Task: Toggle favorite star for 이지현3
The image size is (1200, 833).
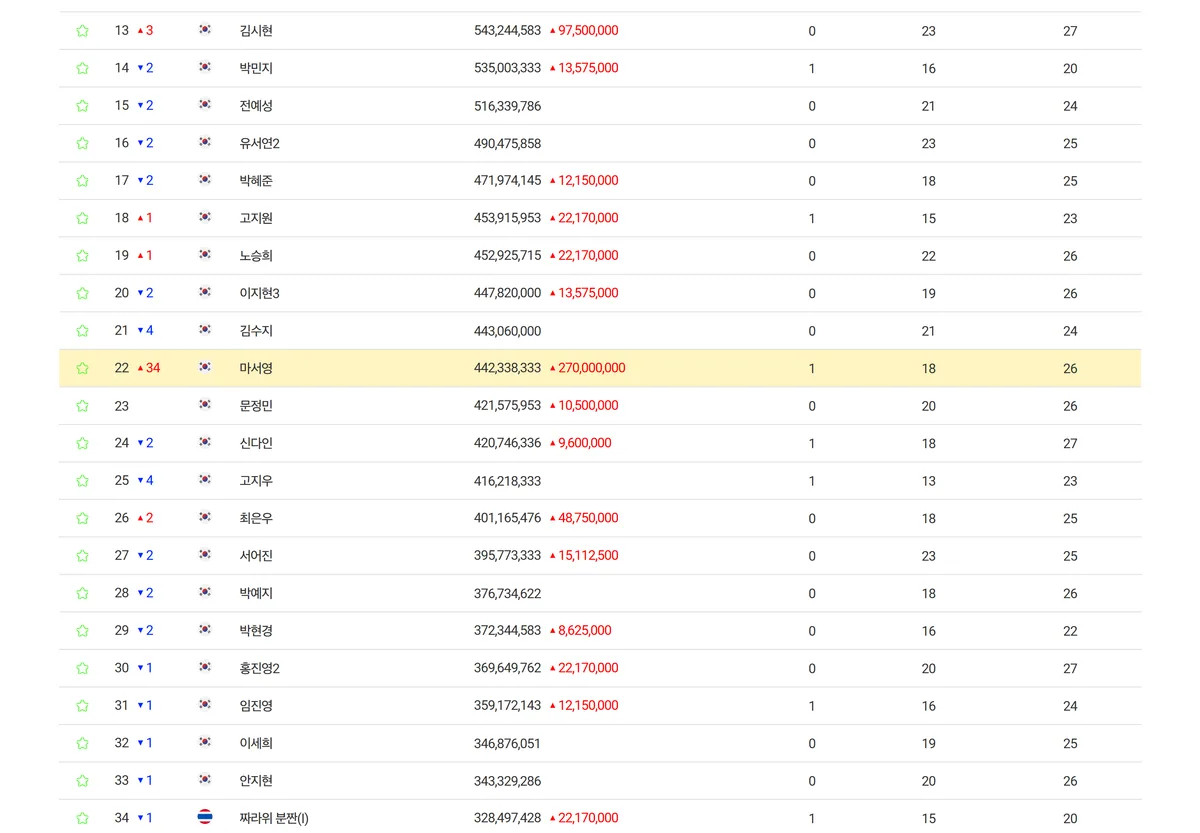Action: [x=82, y=293]
